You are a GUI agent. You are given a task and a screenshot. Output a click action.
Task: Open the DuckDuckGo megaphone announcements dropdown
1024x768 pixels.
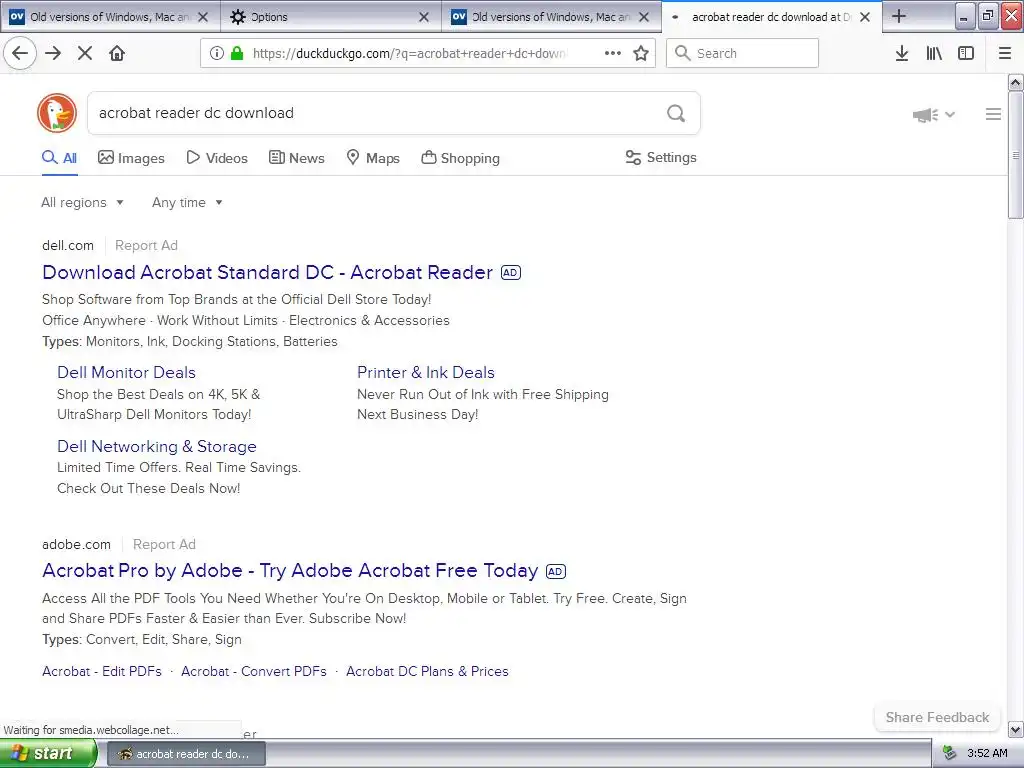click(934, 115)
